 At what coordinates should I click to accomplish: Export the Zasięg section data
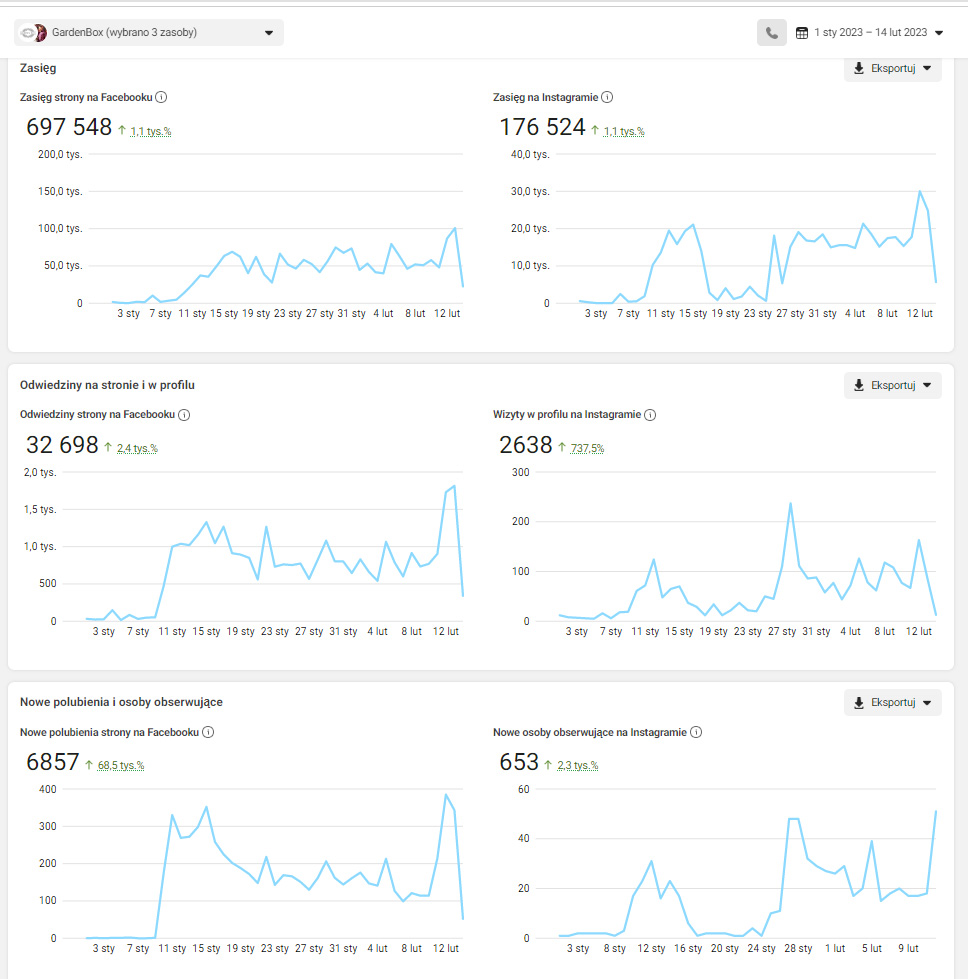coord(892,68)
